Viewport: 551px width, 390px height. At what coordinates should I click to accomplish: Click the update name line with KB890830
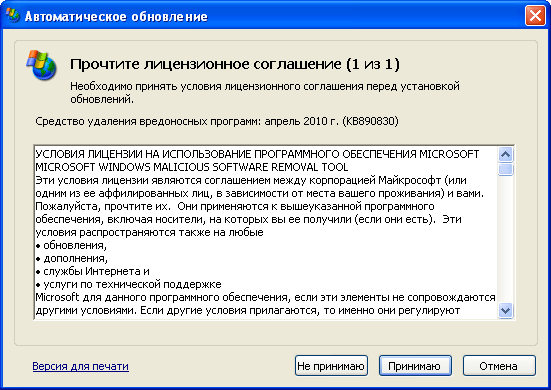pos(217,121)
